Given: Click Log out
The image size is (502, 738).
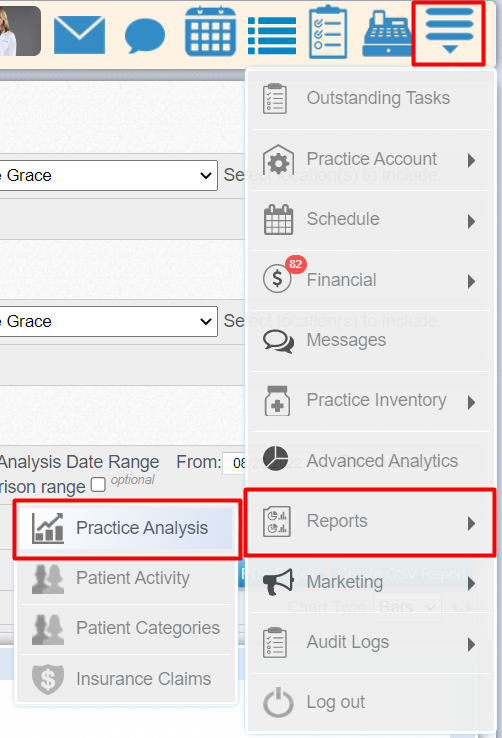Looking at the screenshot, I should pos(371,702).
